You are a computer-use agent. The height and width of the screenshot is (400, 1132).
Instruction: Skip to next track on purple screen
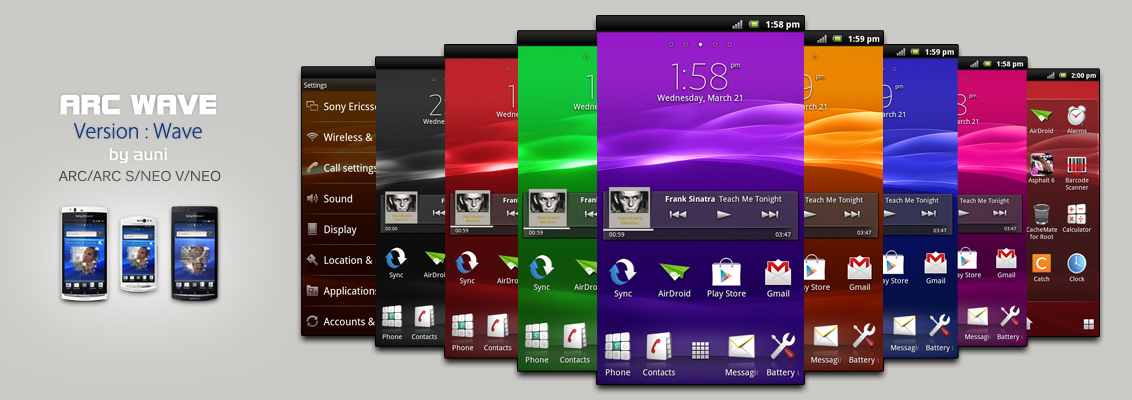tap(770, 214)
